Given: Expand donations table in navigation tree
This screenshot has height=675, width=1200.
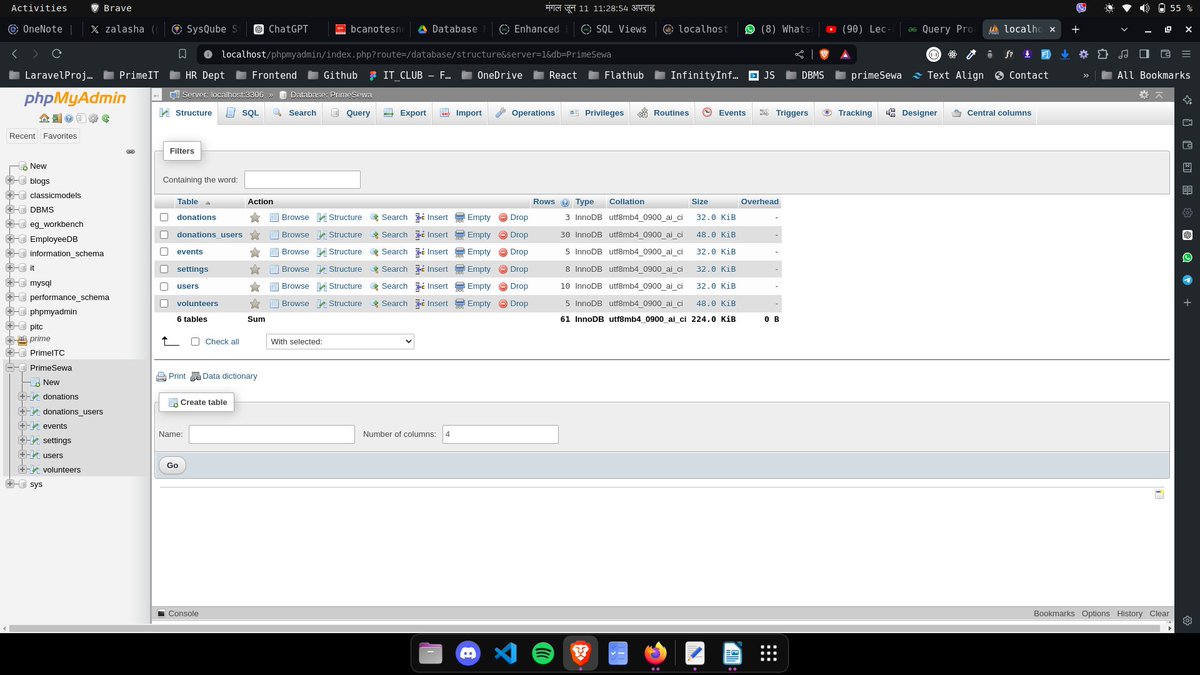Looking at the screenshot, I should click(23, 397).
